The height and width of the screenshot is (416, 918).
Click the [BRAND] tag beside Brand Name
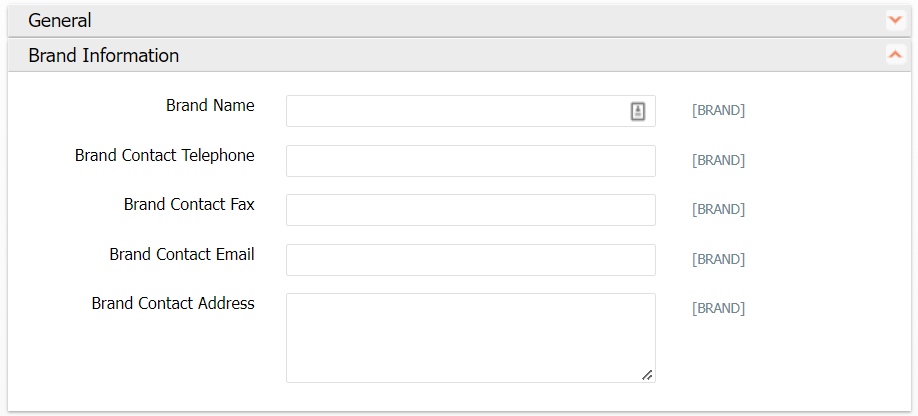coord(718,111)
